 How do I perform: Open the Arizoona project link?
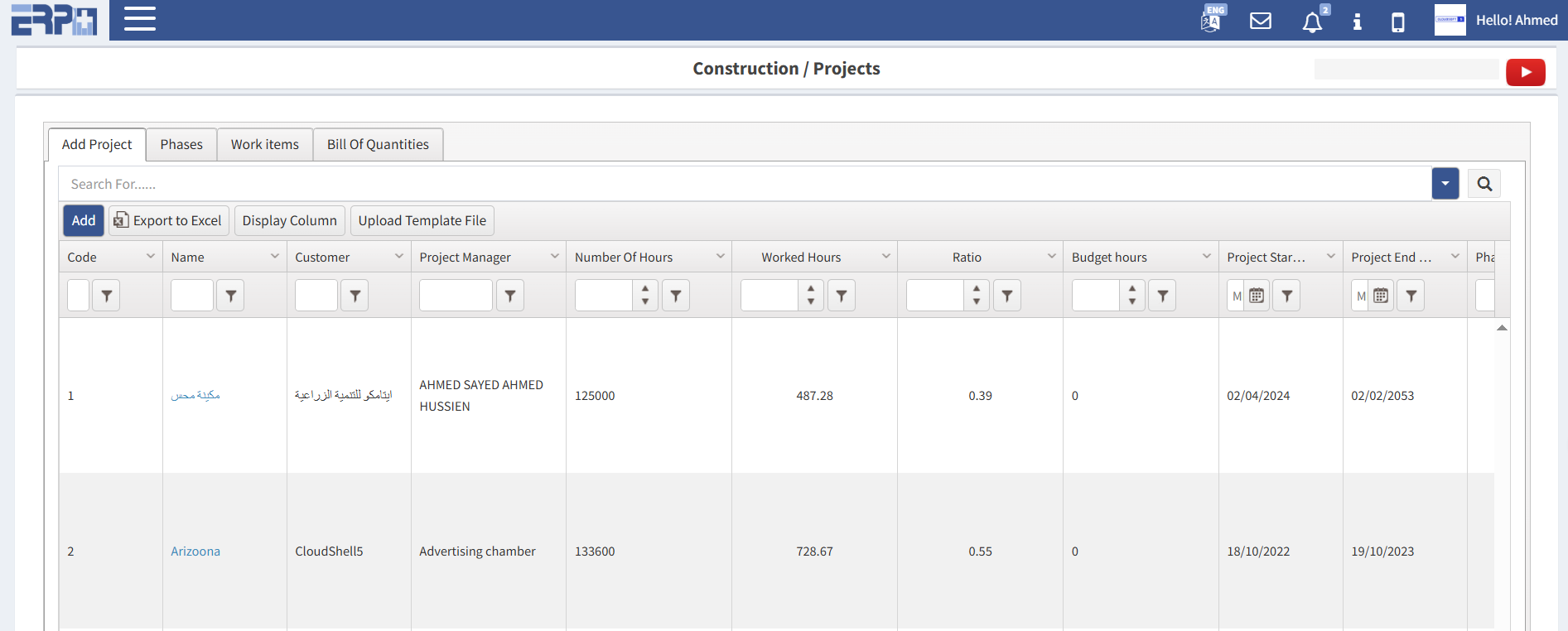pos(195,552)
